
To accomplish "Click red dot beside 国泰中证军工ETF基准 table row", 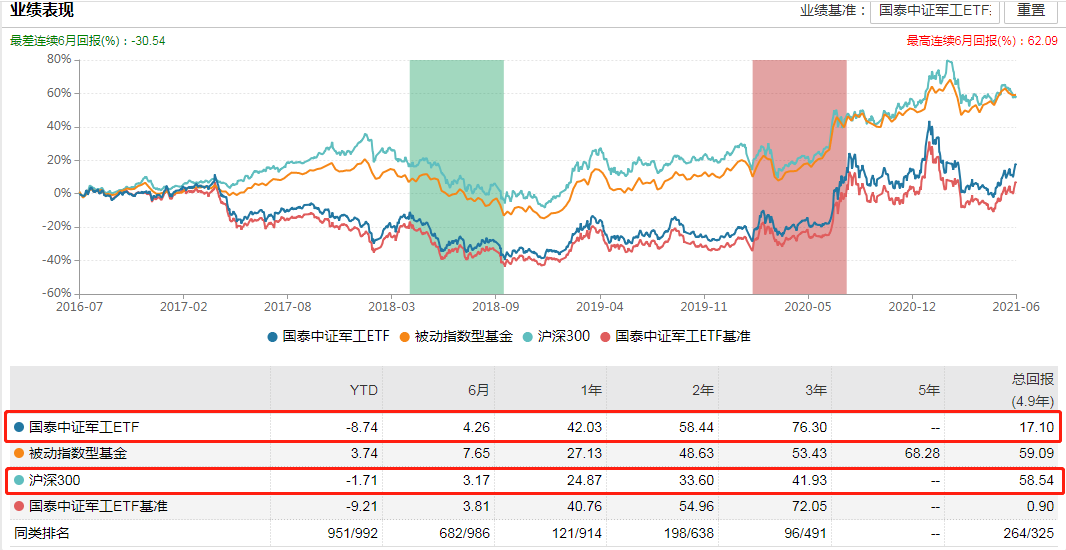I will 19,506.
